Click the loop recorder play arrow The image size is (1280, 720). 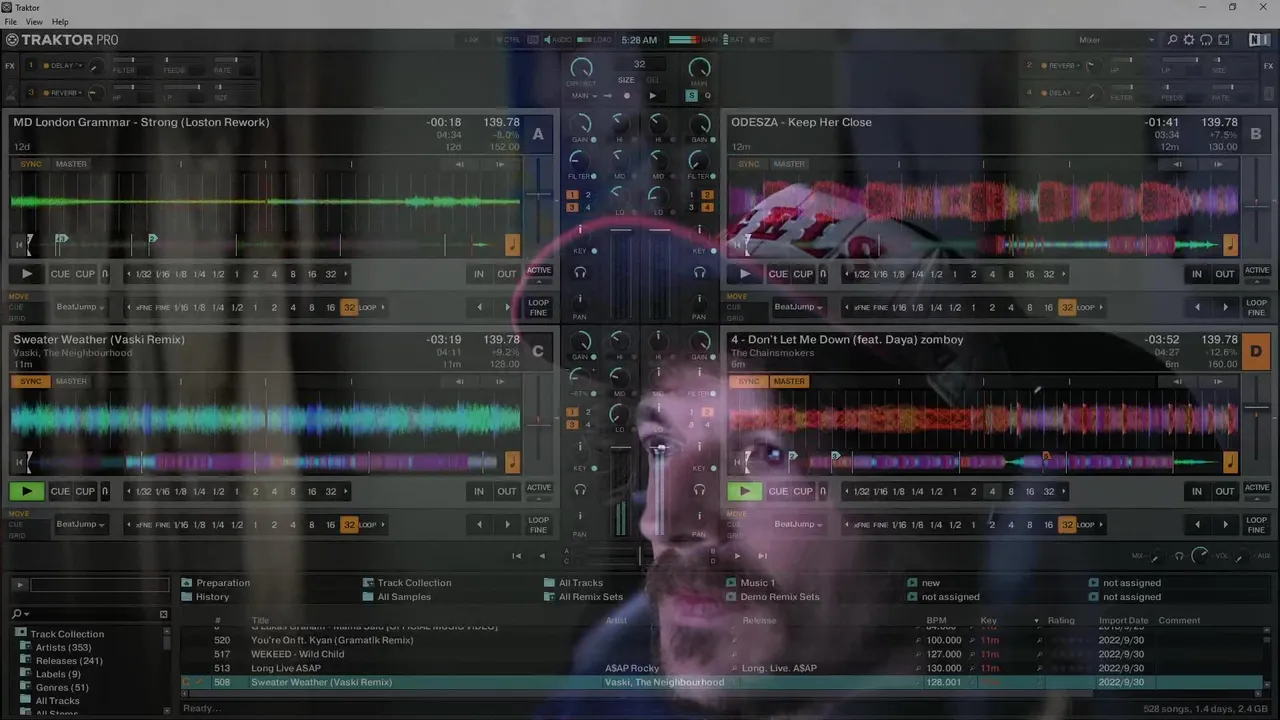click(x=652, y=96)
